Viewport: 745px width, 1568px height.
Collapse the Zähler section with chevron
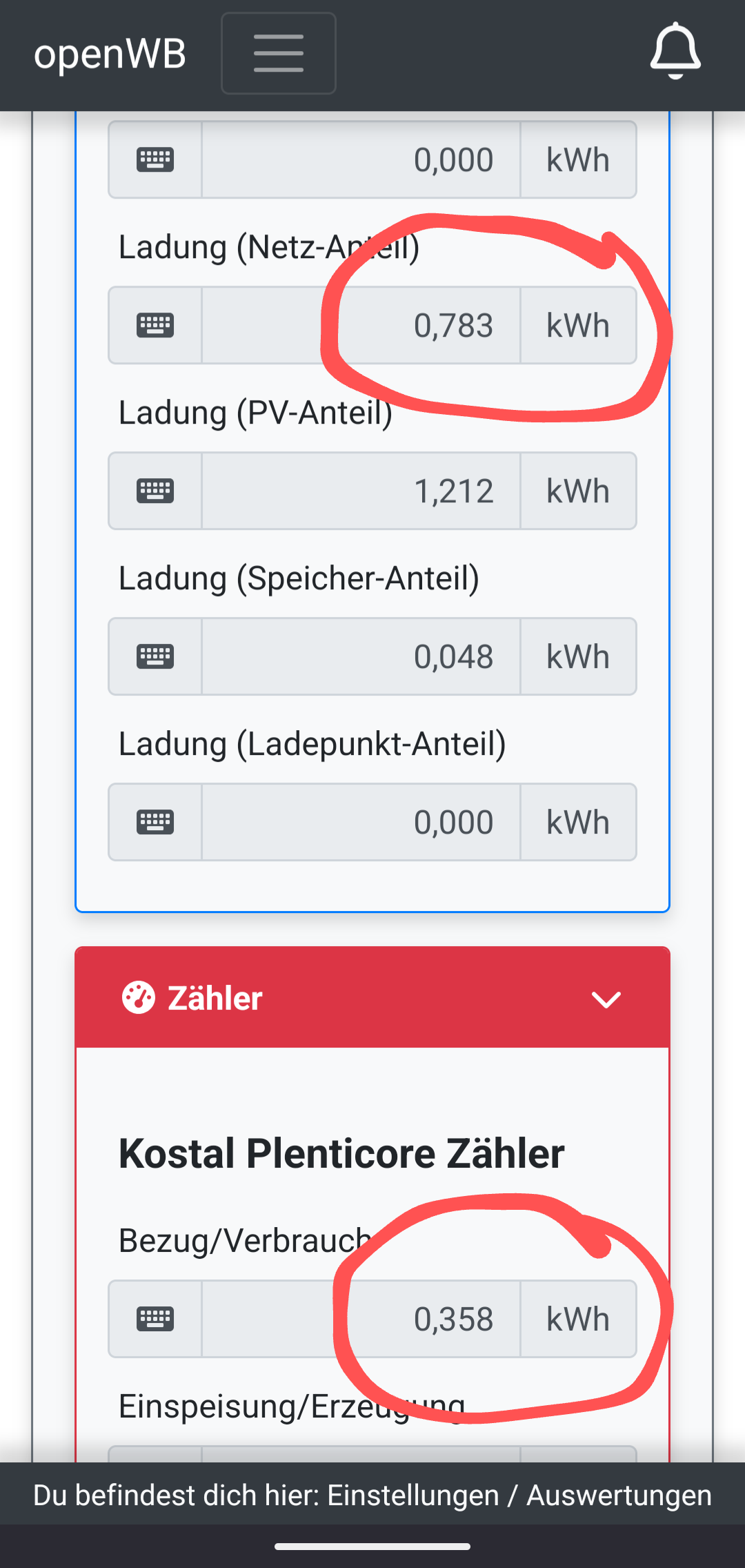pyautogui.click(x=606, y=999)
